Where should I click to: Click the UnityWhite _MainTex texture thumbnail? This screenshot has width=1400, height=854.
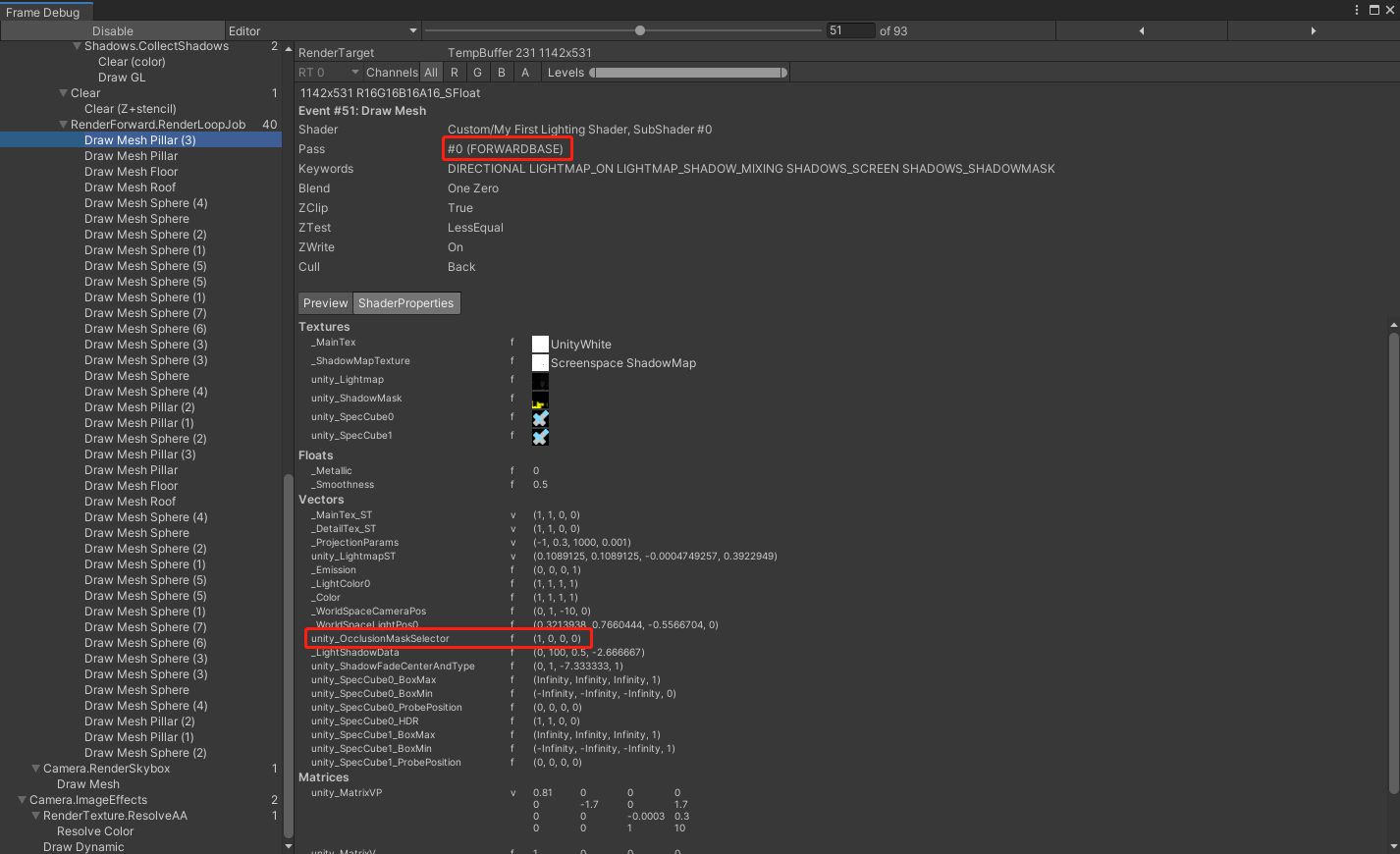540,343
